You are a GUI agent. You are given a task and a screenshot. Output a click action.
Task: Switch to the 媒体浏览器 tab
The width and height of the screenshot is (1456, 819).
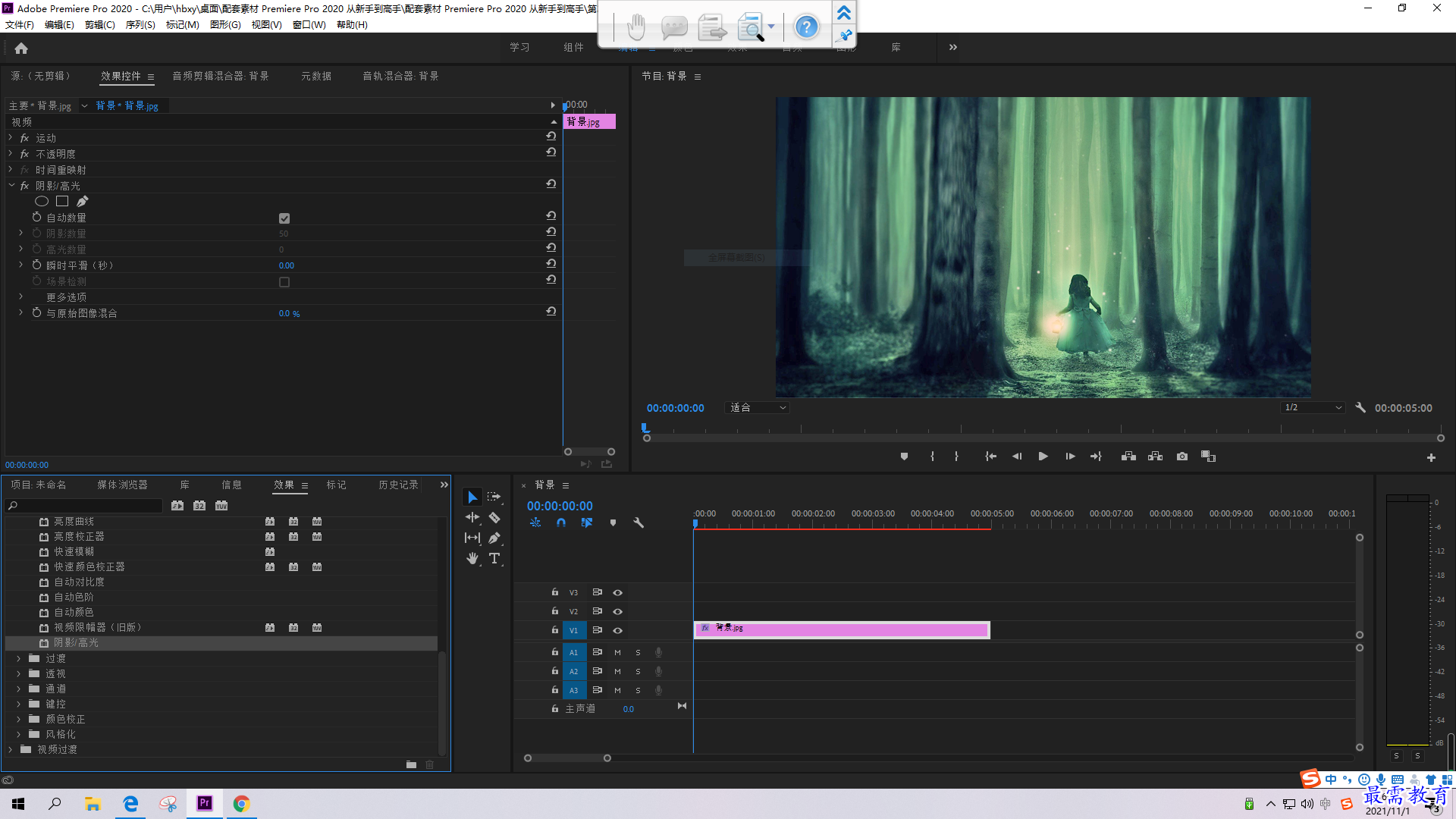(x=123, y=485)
